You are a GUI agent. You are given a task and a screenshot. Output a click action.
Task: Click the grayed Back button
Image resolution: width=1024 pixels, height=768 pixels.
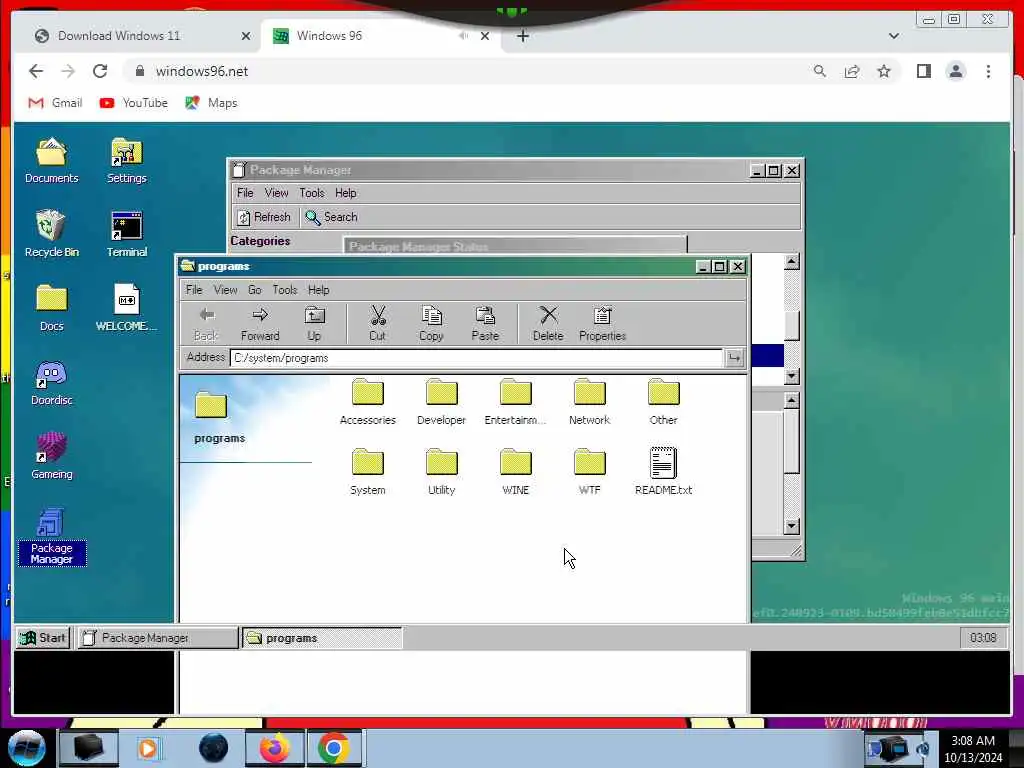pos(206,325)
